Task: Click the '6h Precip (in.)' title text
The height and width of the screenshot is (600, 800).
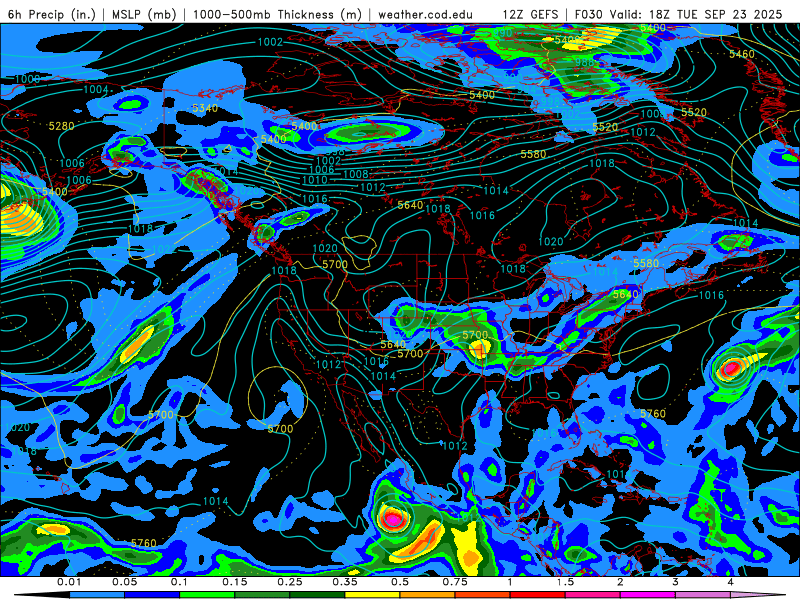Action: tap(52, 14)
